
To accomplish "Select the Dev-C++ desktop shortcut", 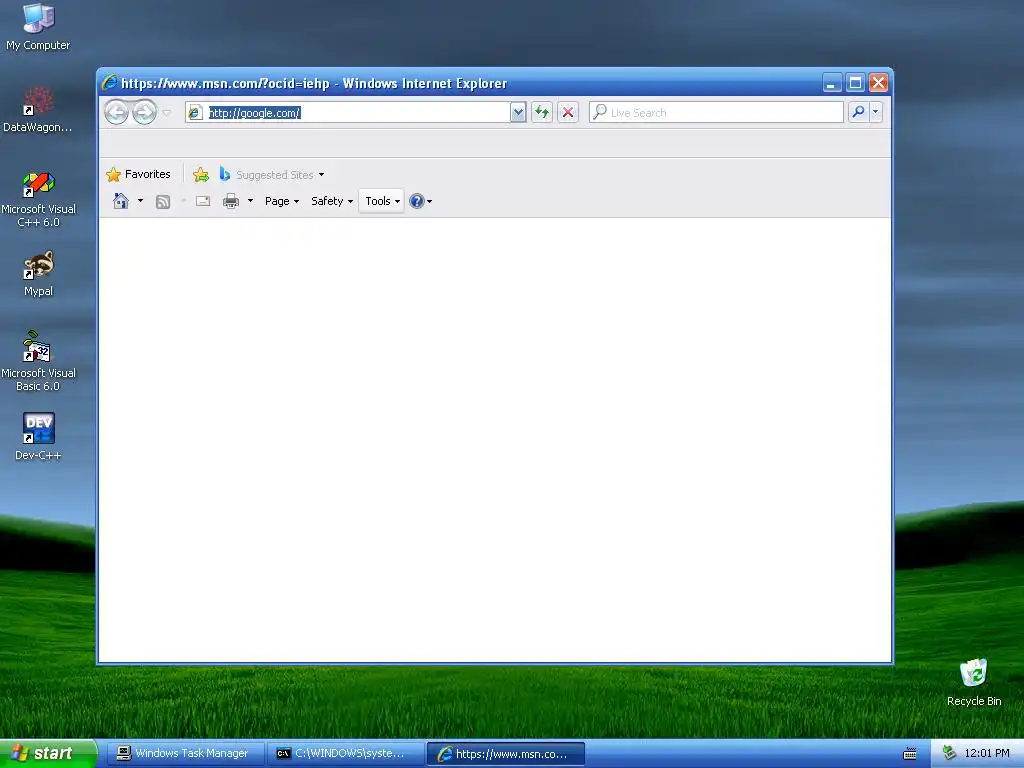I will coord(38,436).
